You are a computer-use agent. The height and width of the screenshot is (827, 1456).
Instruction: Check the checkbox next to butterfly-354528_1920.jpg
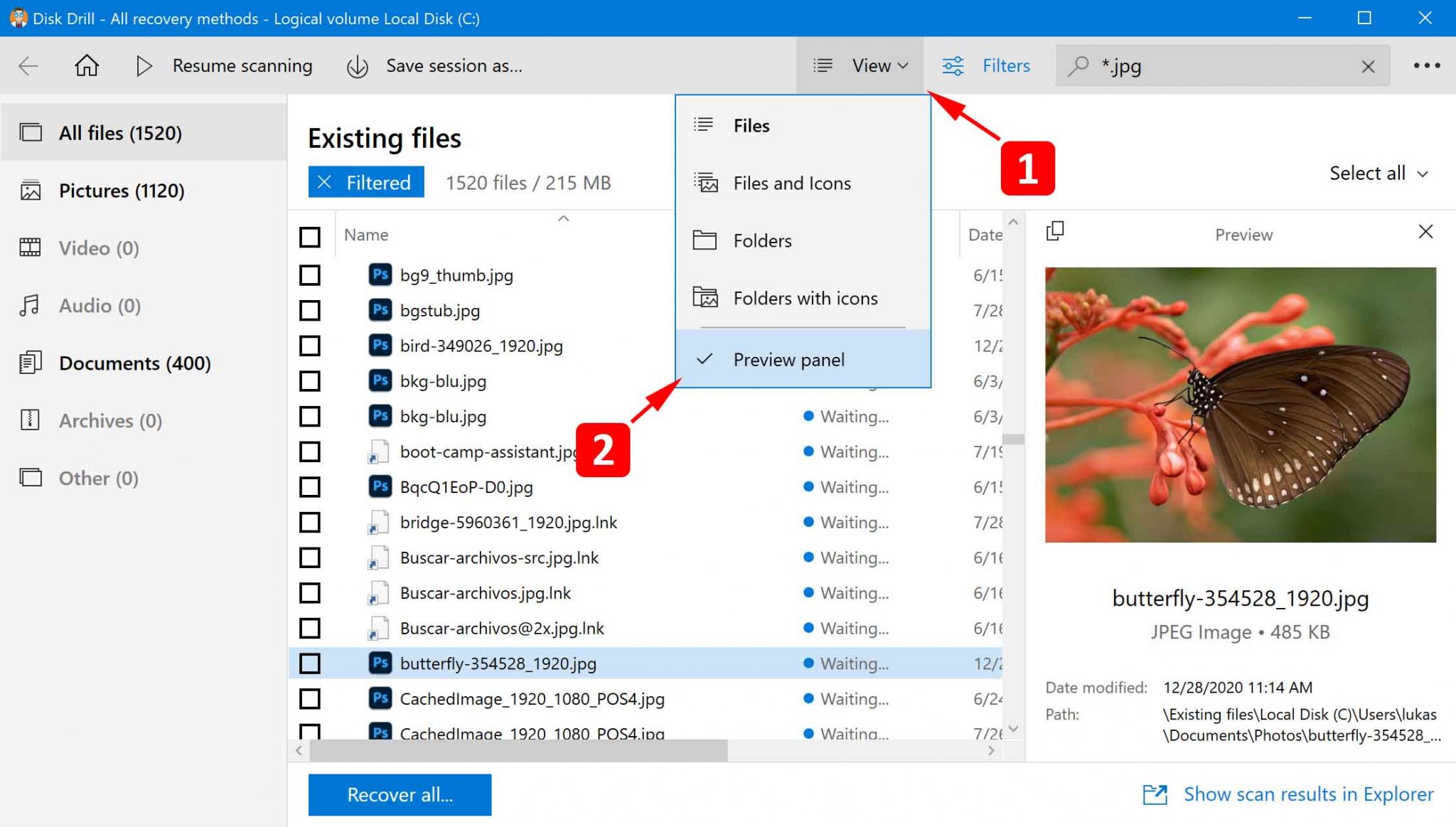pyautogui.click(x=310, y=663)
